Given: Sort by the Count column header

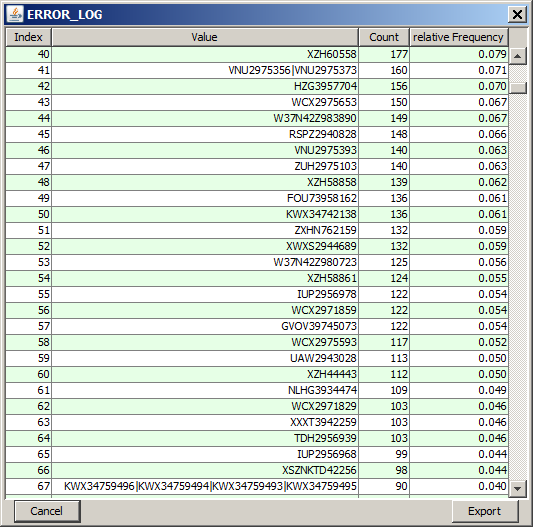Looking at the screenshot, I should click(x=384, y=37).
